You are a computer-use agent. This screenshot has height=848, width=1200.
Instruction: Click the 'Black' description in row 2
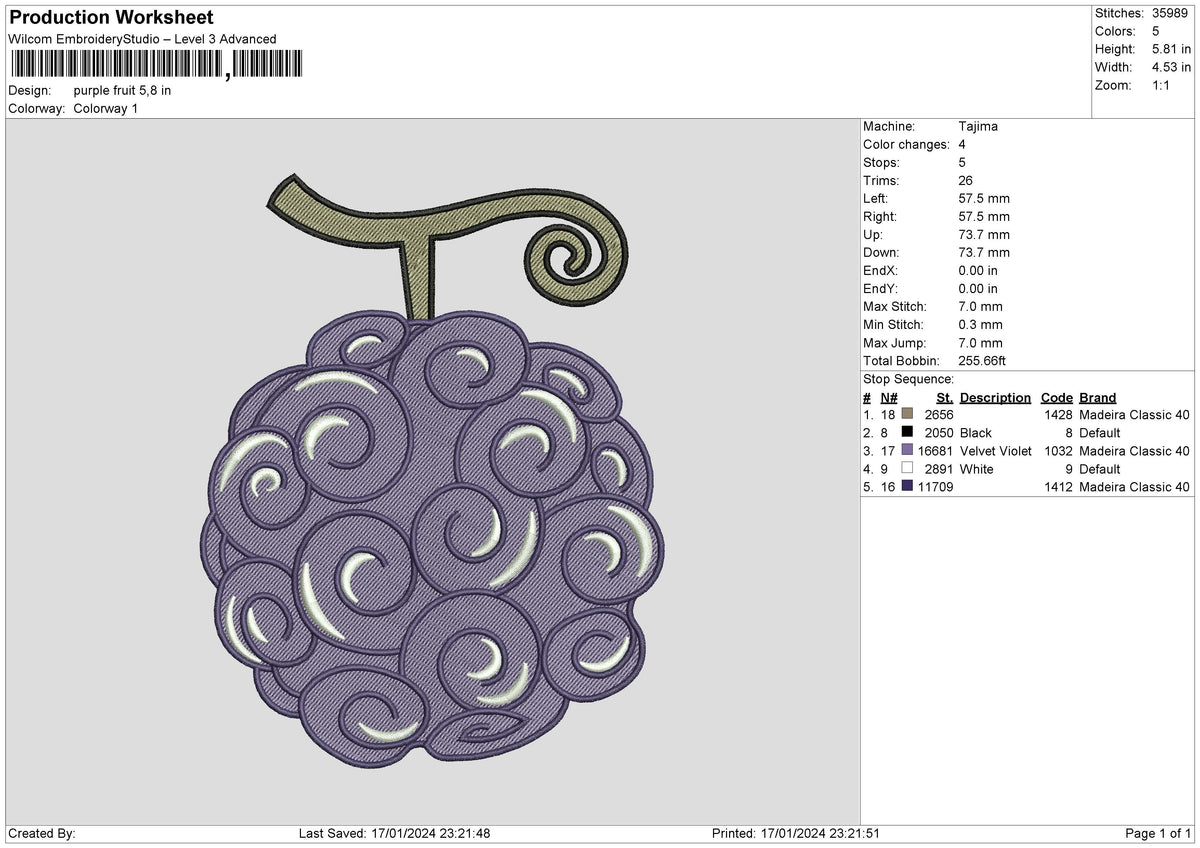(976, 433)
